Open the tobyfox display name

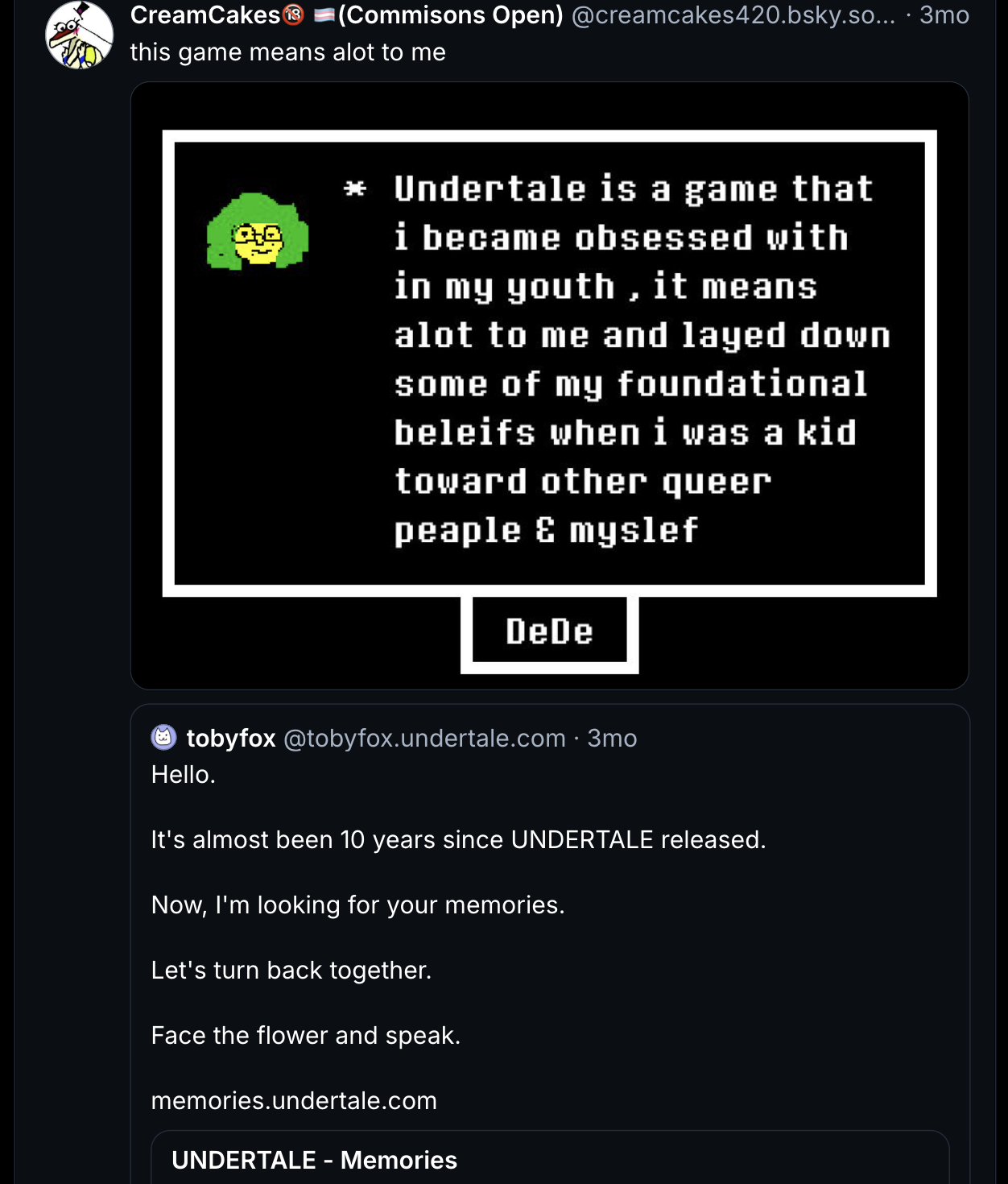[231, 738]
